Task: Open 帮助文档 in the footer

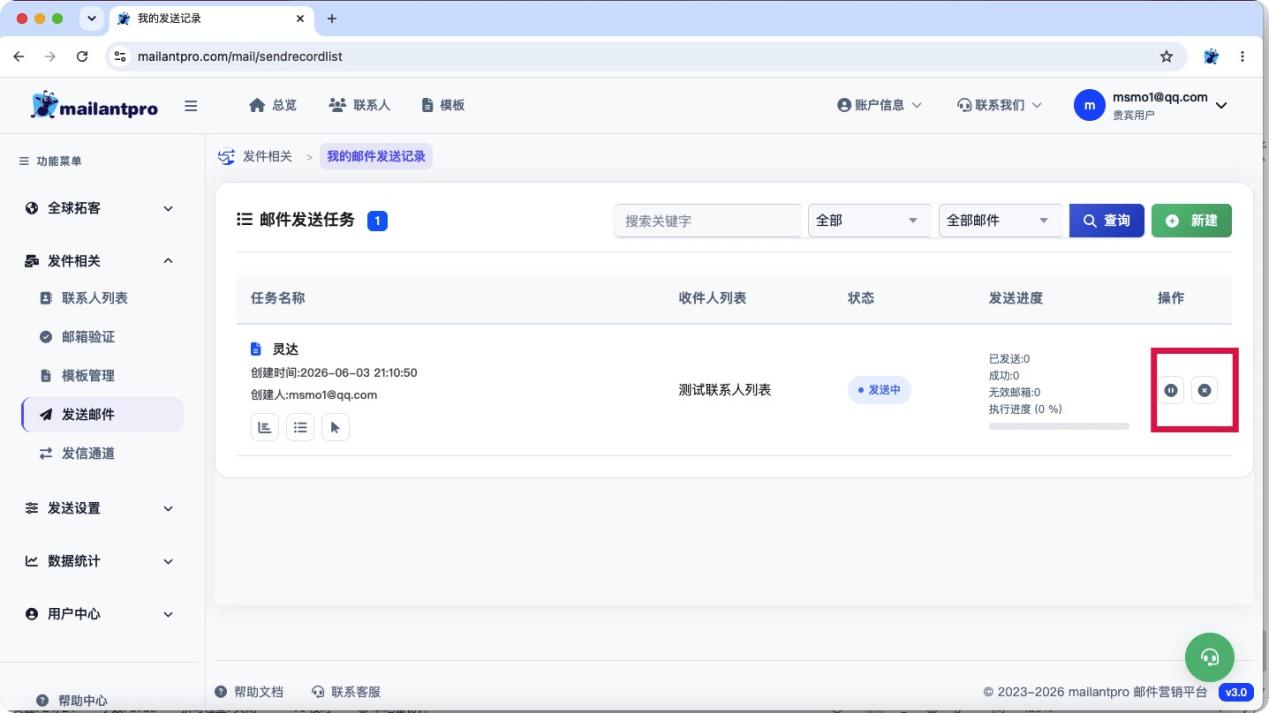Action: click(x=250, y=692)
